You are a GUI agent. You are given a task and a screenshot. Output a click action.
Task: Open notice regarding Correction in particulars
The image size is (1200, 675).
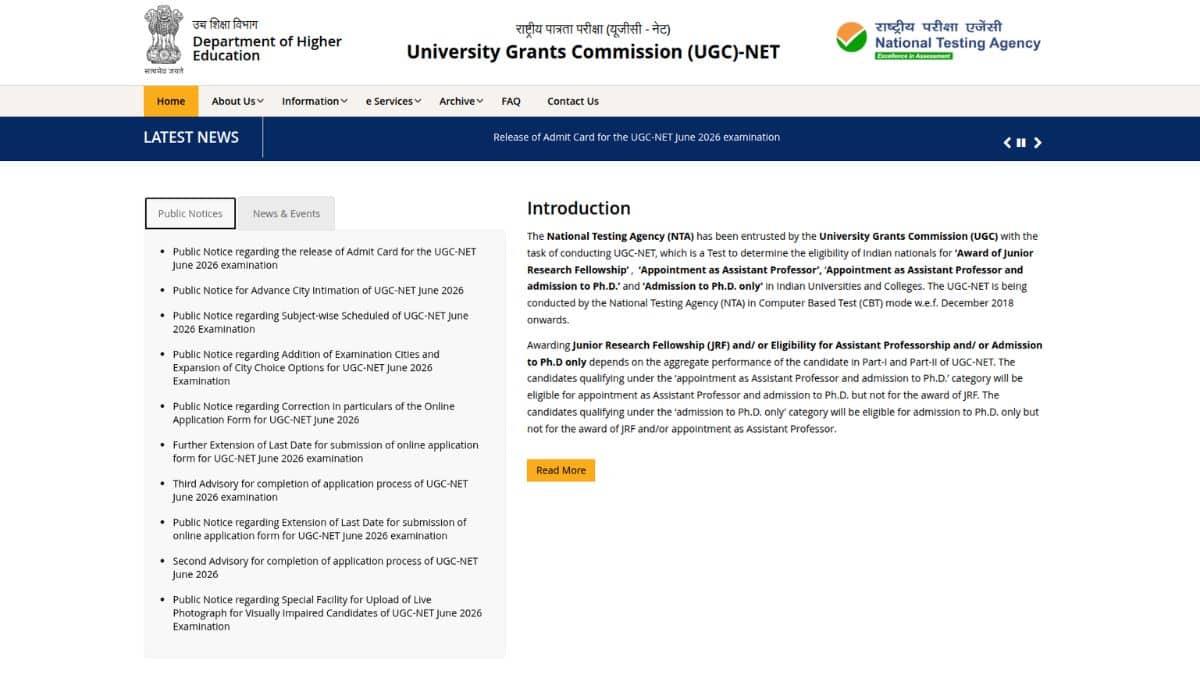(x=313, y=413)
